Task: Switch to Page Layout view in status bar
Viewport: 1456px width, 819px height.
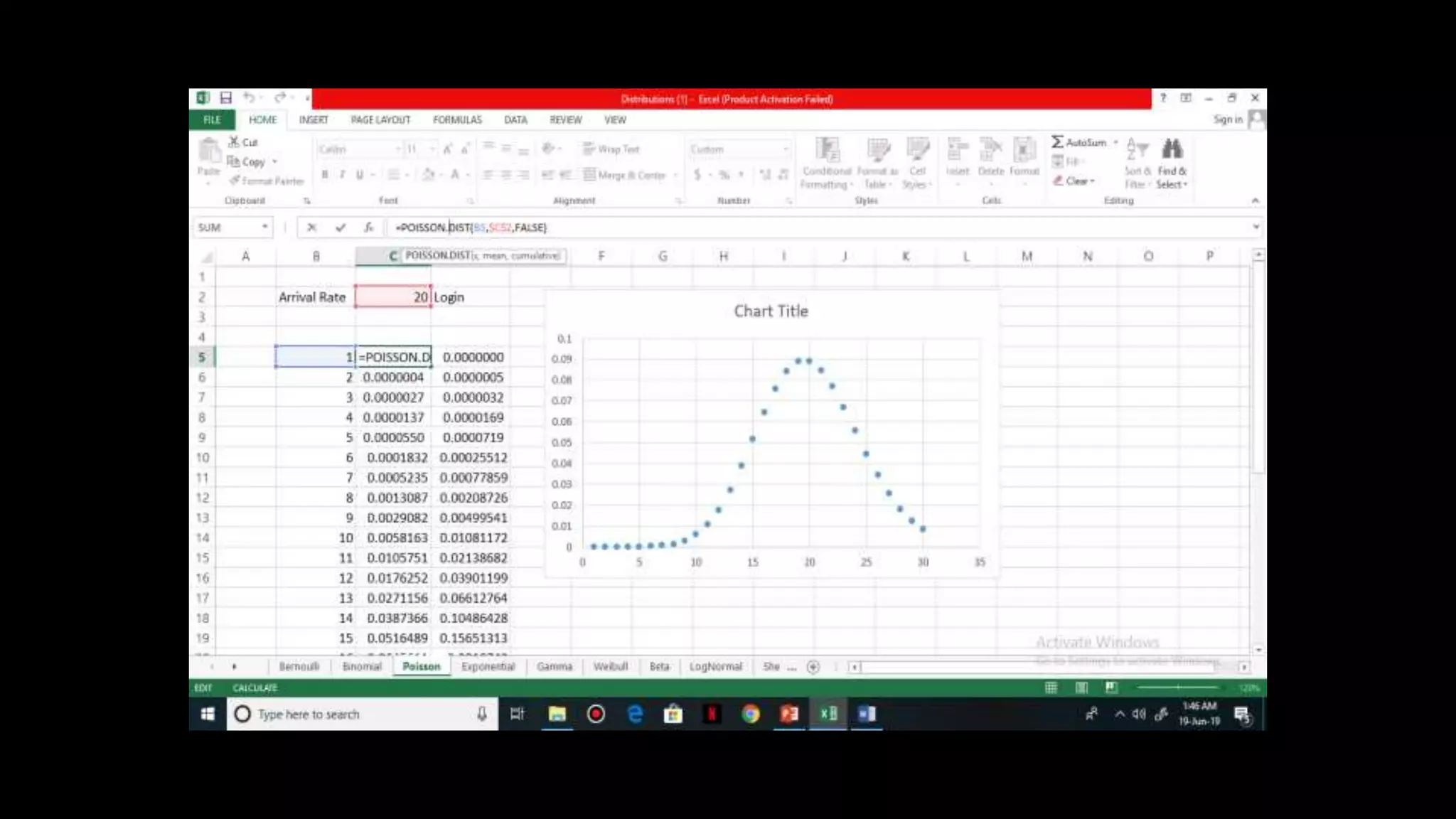Action: click(1081, 687)
